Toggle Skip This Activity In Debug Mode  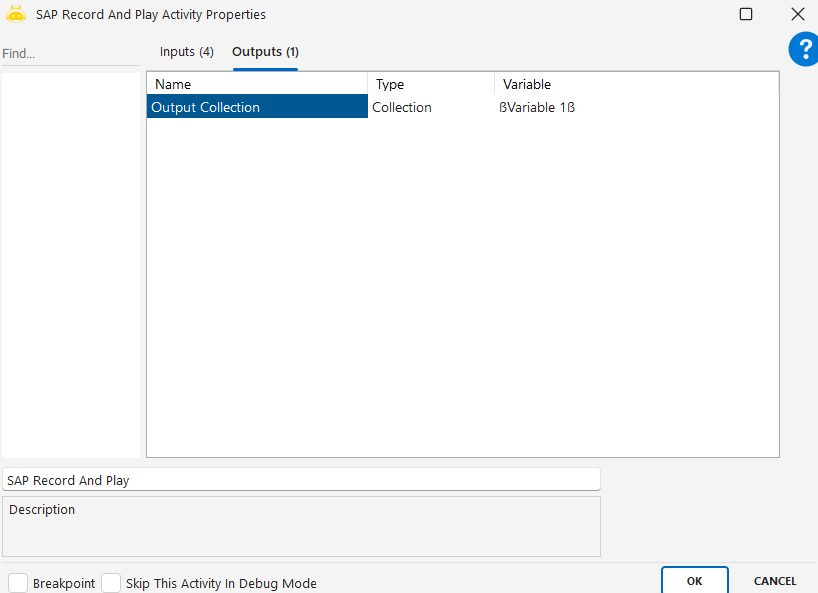[x=111, y=583]
